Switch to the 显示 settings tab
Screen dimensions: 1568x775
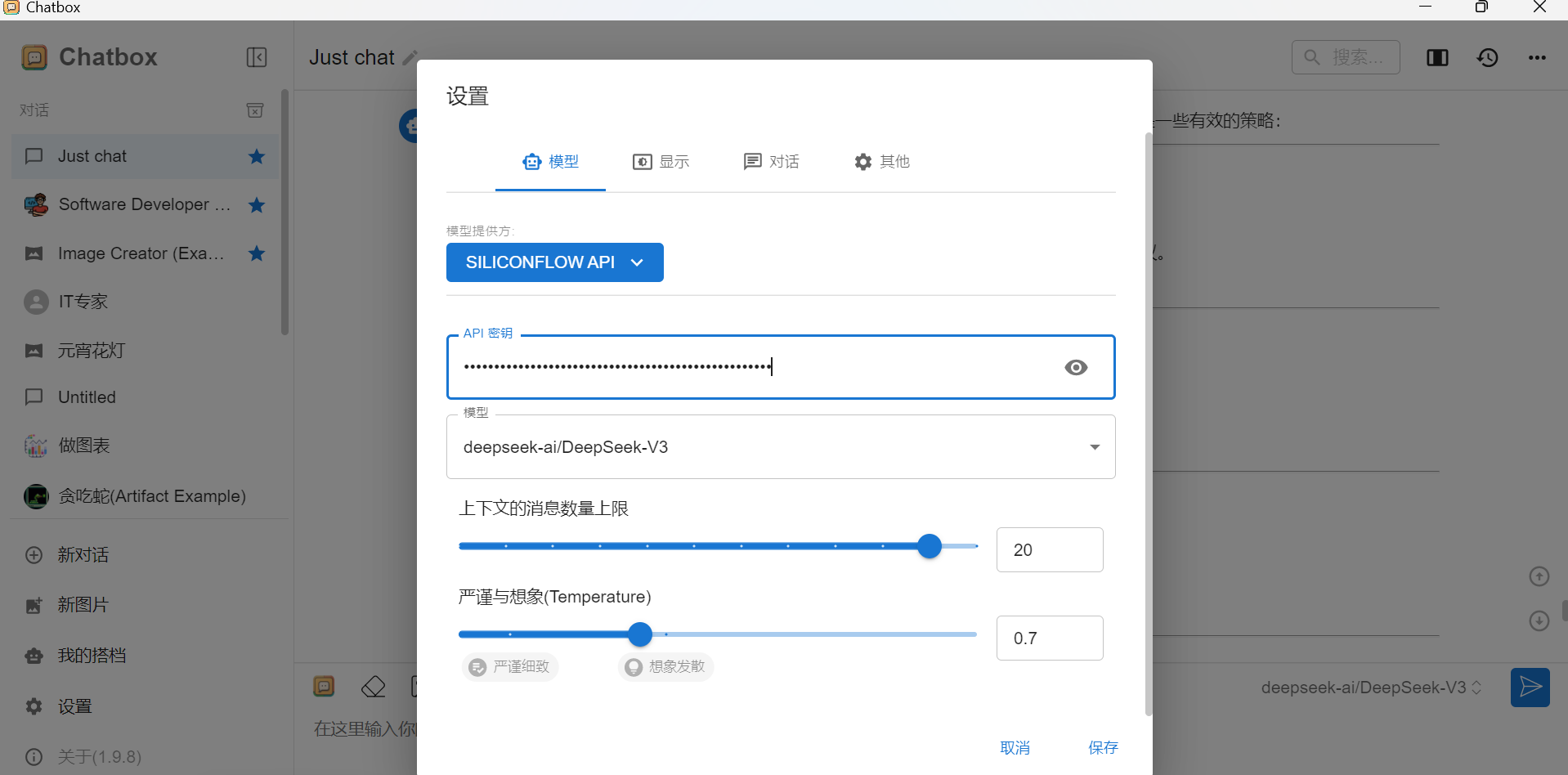(661, 162)
